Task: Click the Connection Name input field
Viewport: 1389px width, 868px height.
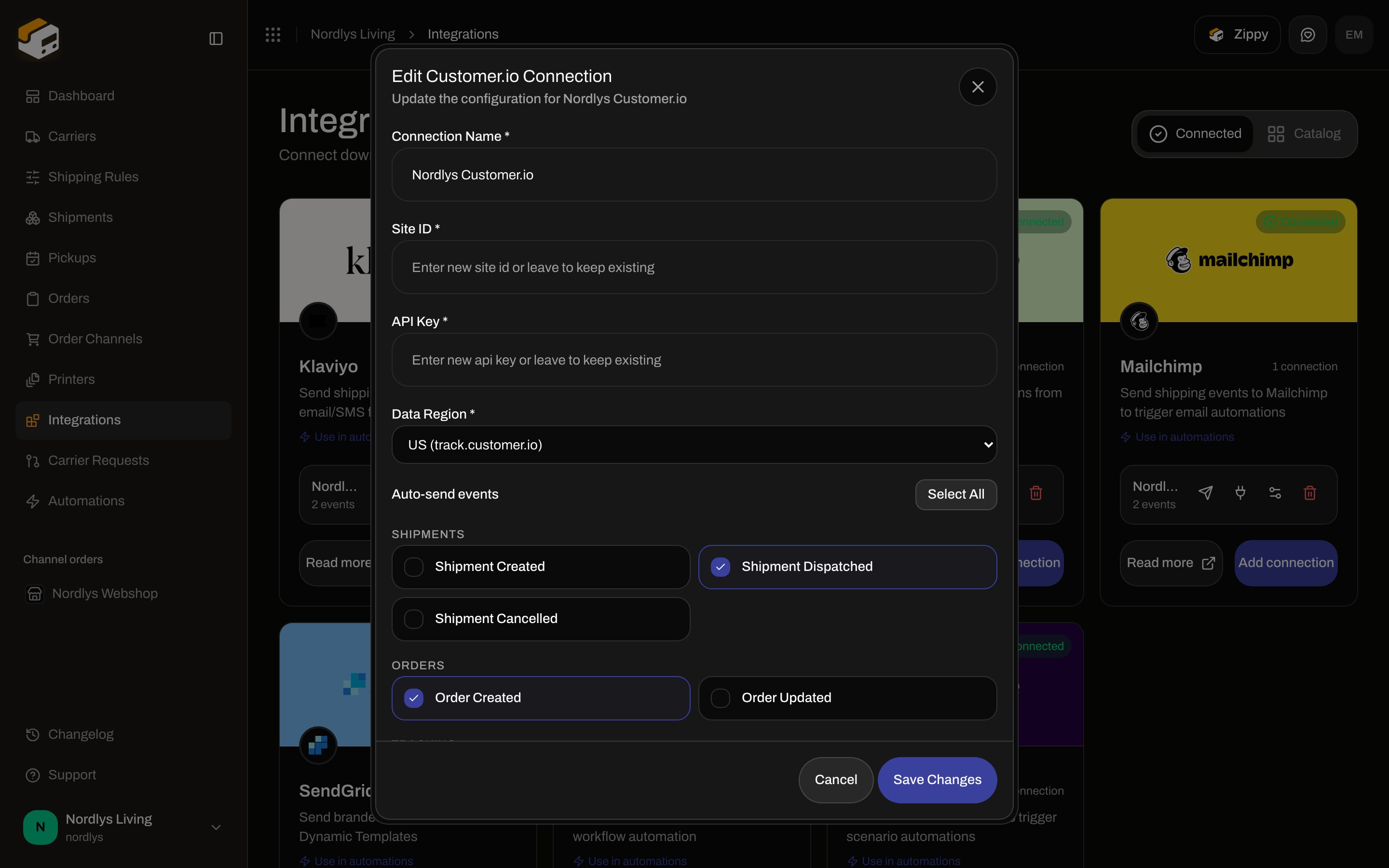Action: (x=694, y=175)
